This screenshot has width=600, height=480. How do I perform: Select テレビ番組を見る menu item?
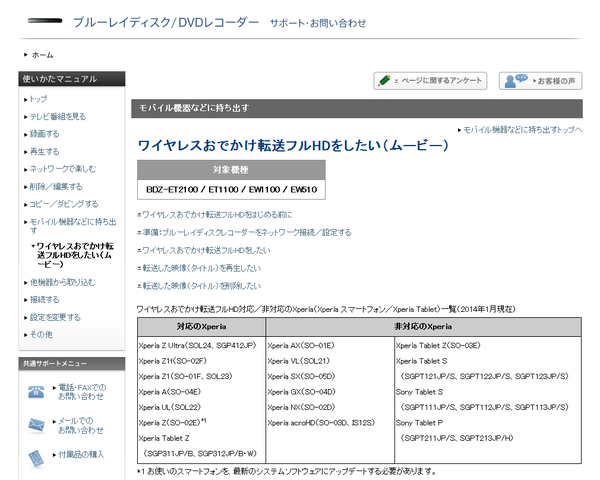[x=58, y=116]
